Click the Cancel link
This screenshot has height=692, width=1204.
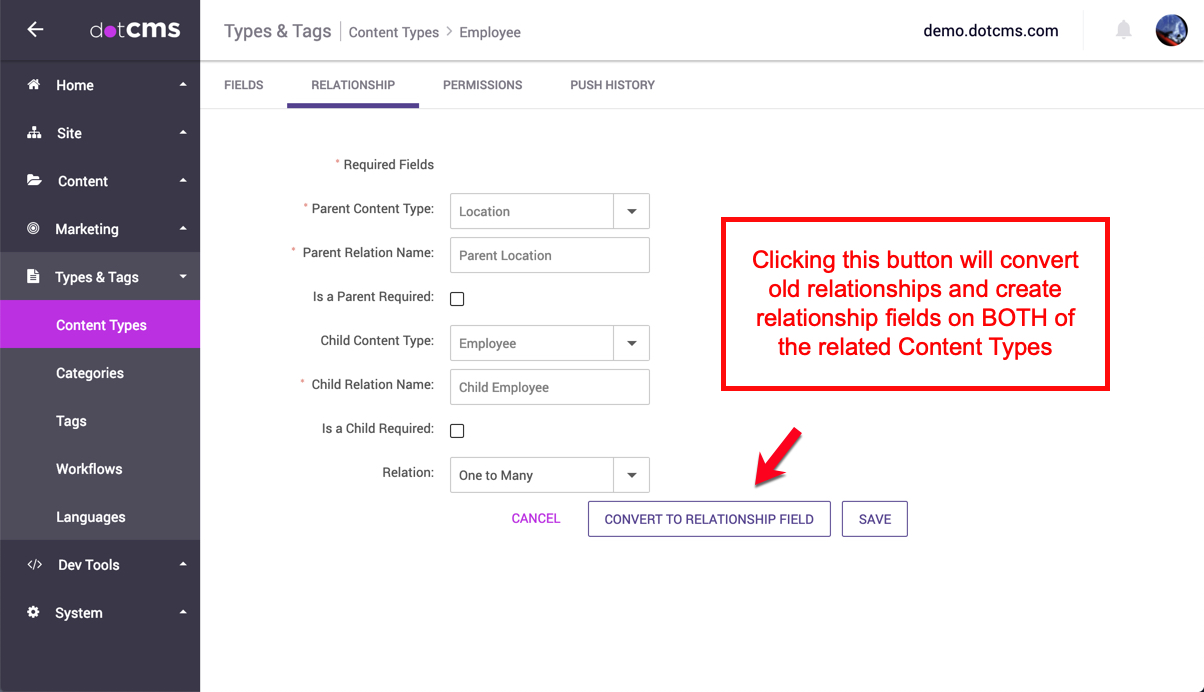[x=535, y=518]
